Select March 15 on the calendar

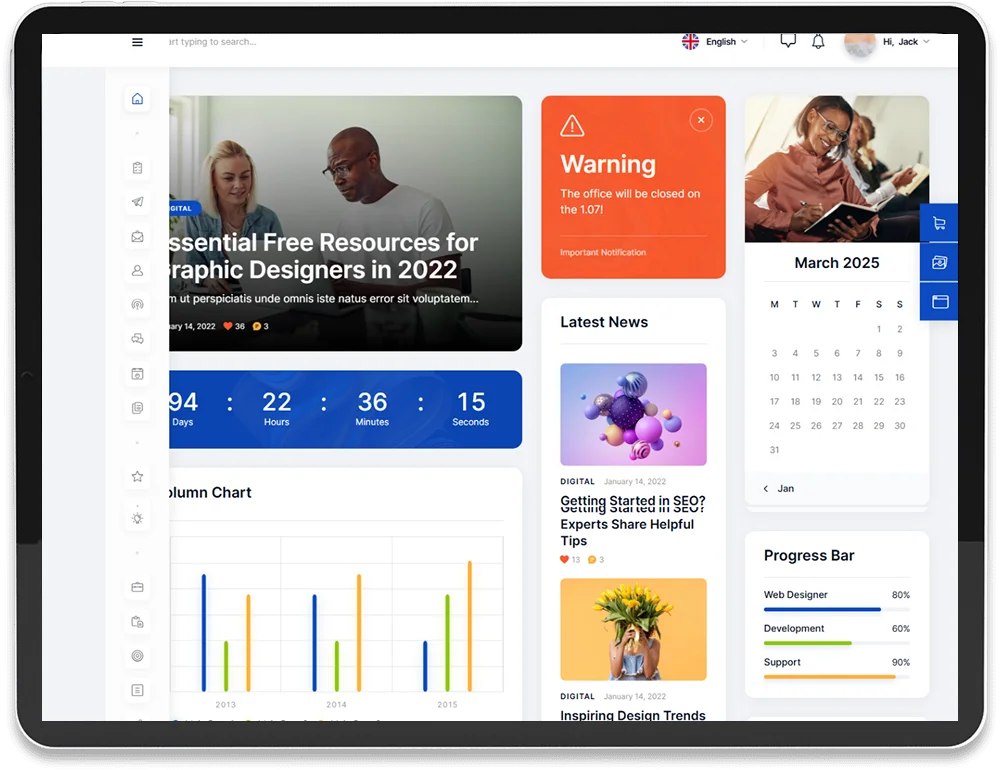tap(879, 377)
